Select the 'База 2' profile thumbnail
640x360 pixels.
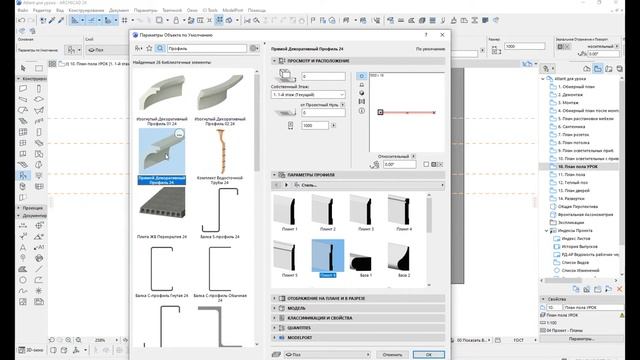[x=404, y=260]
